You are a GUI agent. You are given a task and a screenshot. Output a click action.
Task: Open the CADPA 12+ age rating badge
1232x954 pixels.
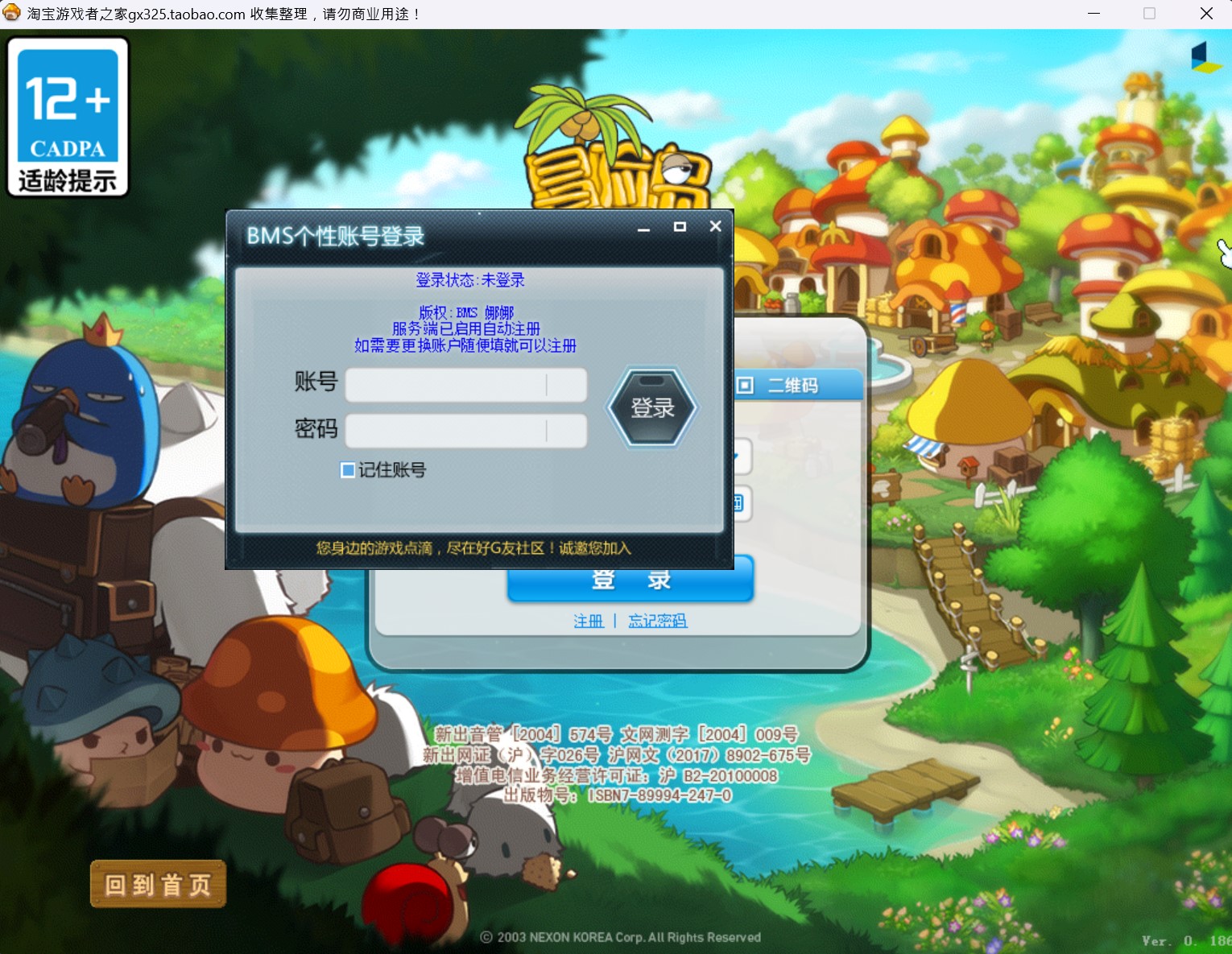[x=68, y=118]
